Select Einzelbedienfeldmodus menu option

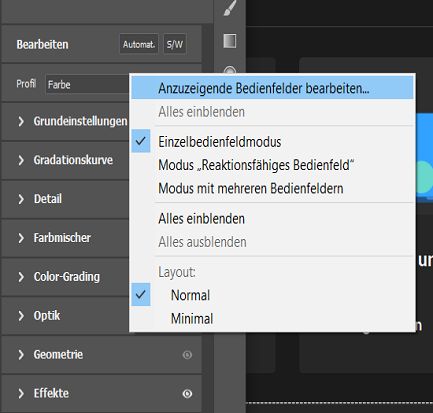point(272,142)
